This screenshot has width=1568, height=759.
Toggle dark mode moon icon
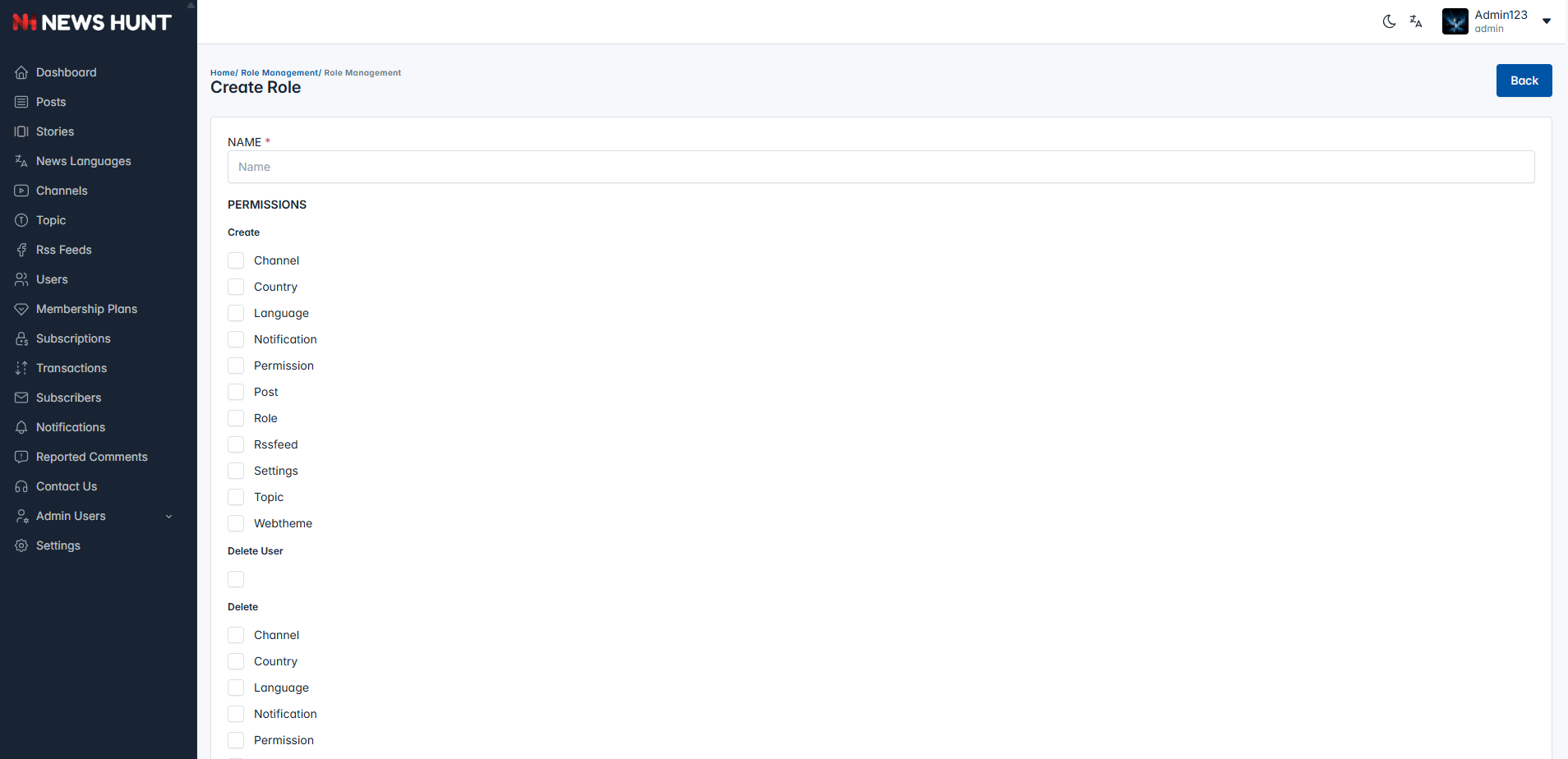coord(1389,21)
